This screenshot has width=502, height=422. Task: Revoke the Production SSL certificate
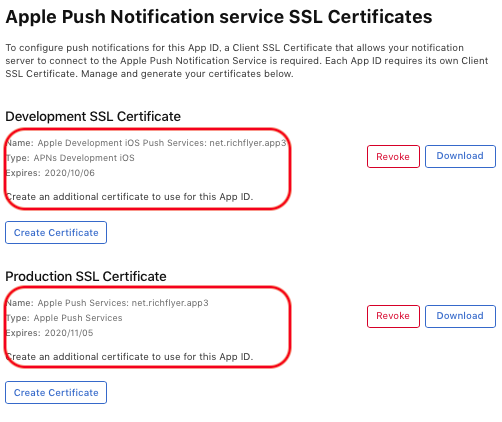click(393, 316)
